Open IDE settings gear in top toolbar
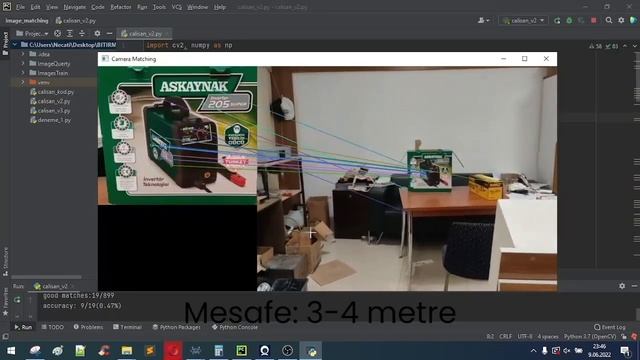This screenshot has height=360, width=640. click(621, 20)
